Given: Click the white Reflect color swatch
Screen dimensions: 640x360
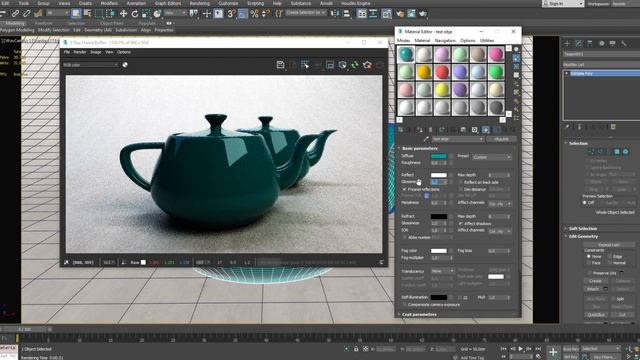Looking at the screenshot, I should click(439, 175).
